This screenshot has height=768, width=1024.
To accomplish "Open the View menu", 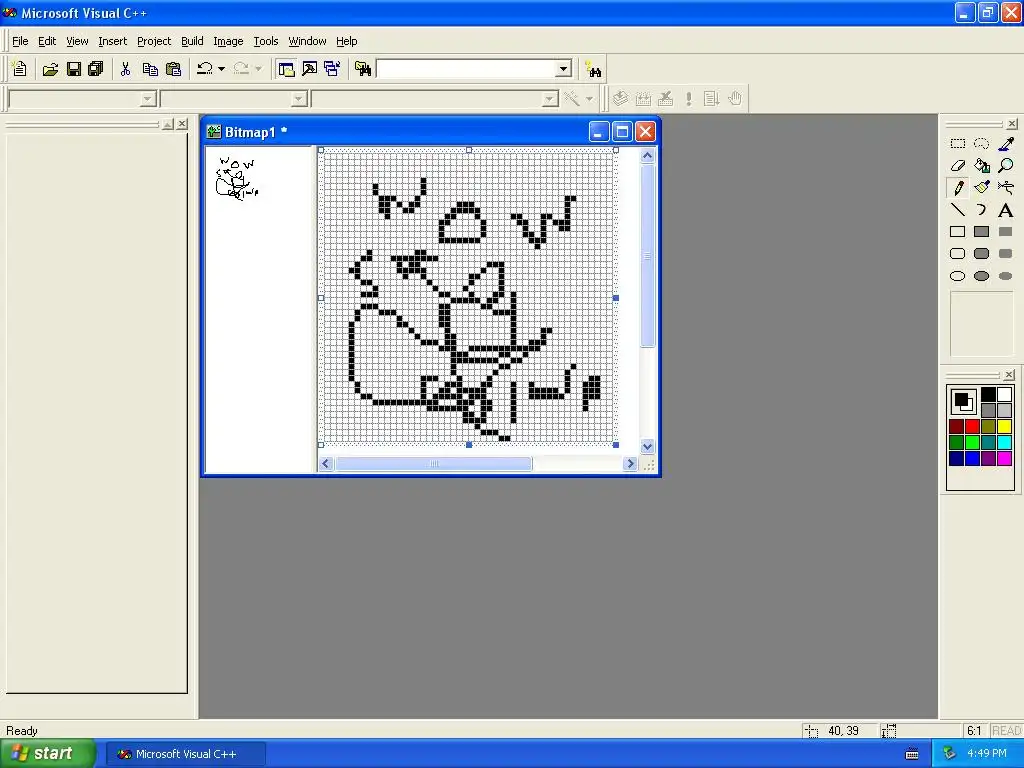I will coord(77,41).
